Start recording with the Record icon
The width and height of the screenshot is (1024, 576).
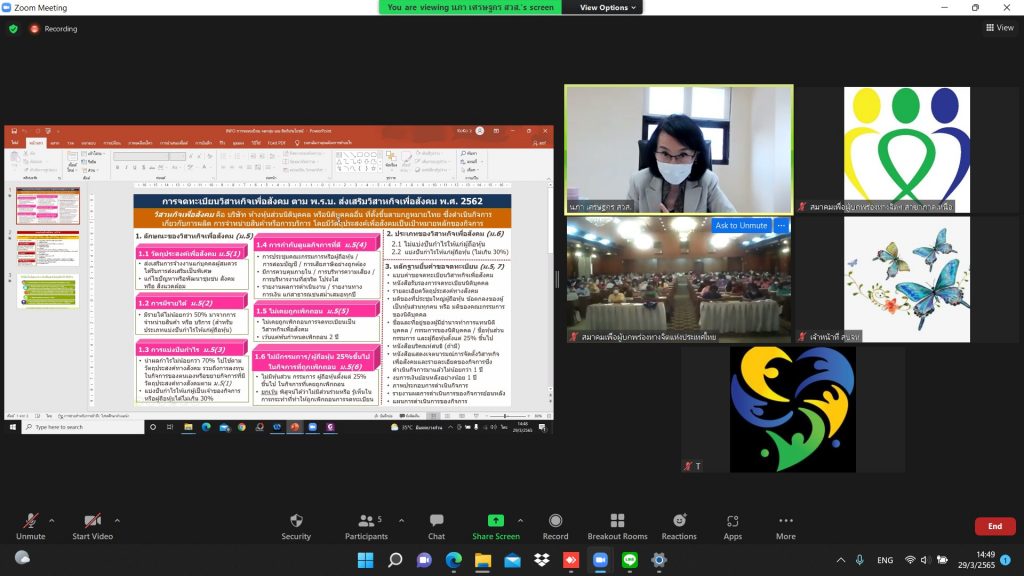[555, 521]
